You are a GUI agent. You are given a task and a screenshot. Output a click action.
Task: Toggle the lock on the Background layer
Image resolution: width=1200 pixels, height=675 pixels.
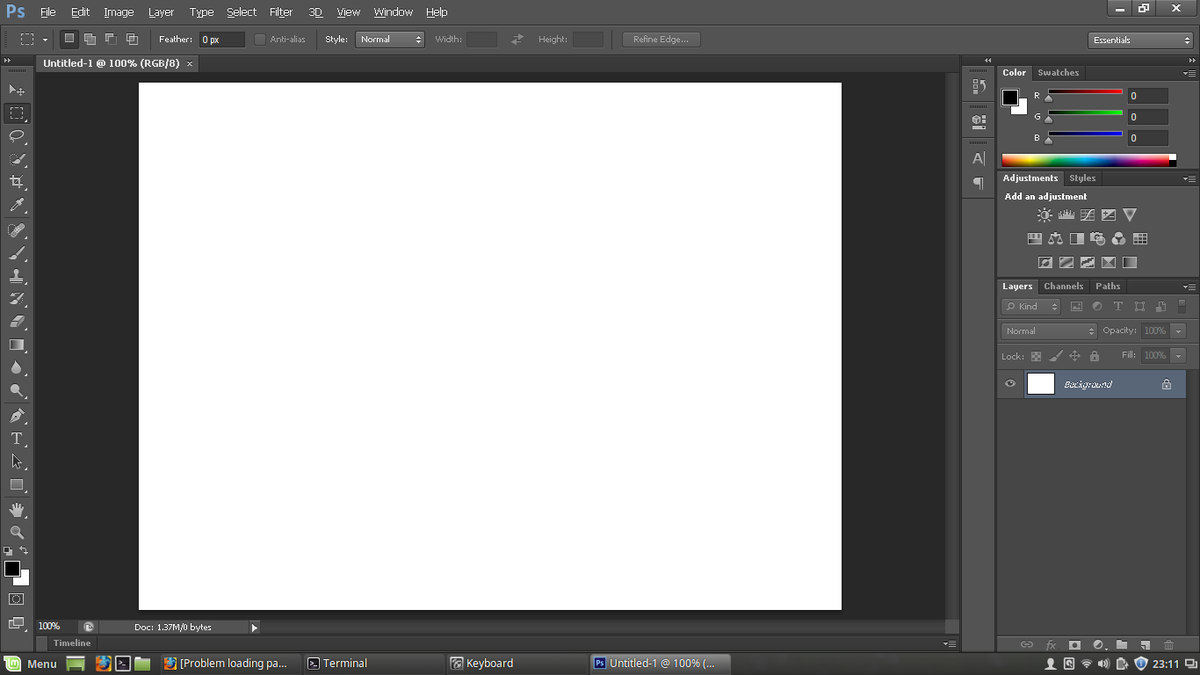[1166, 383]
